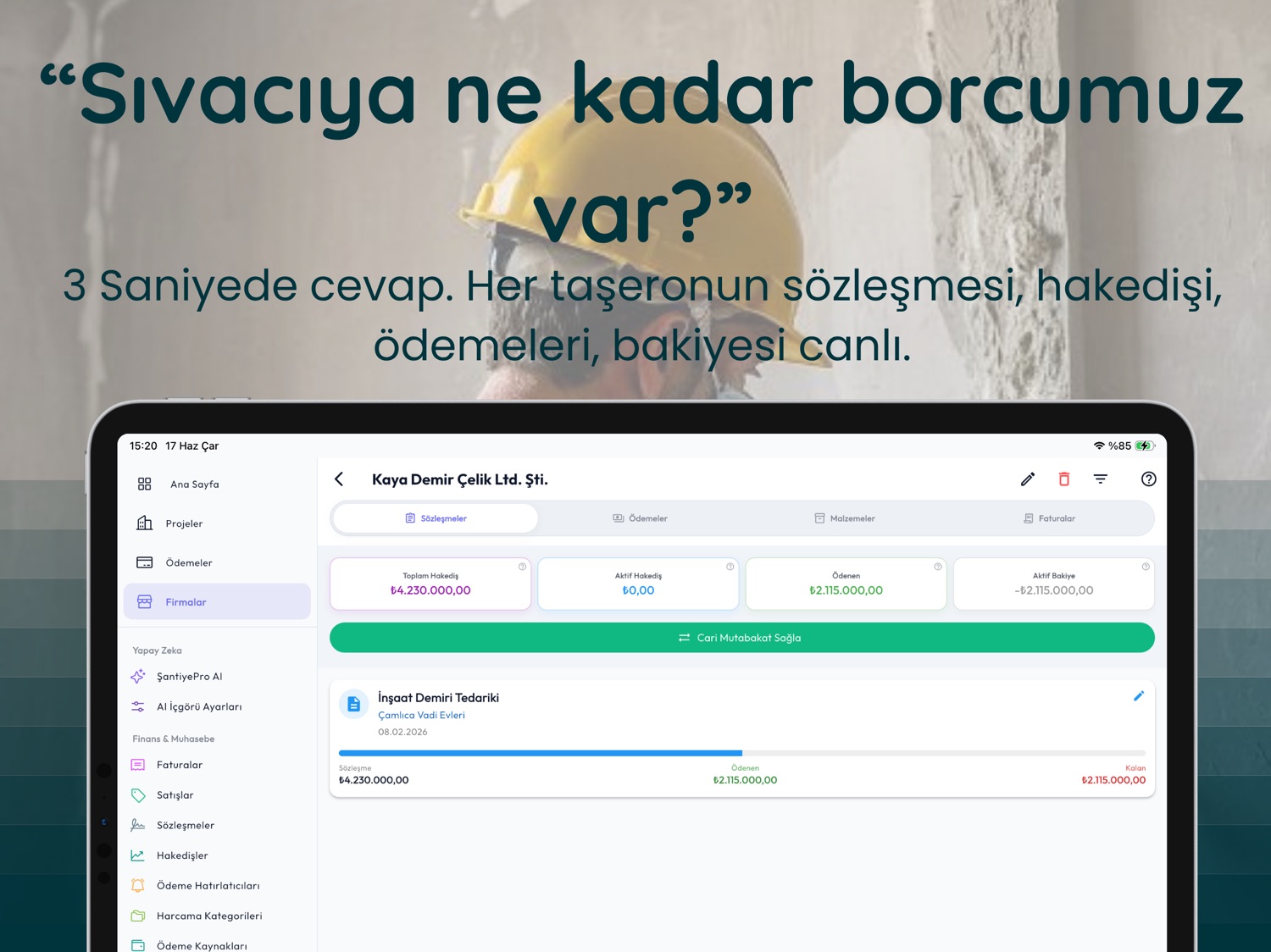Delete the firm using red trash icon
The image size is (1271, 952).
click(1064, 479)
